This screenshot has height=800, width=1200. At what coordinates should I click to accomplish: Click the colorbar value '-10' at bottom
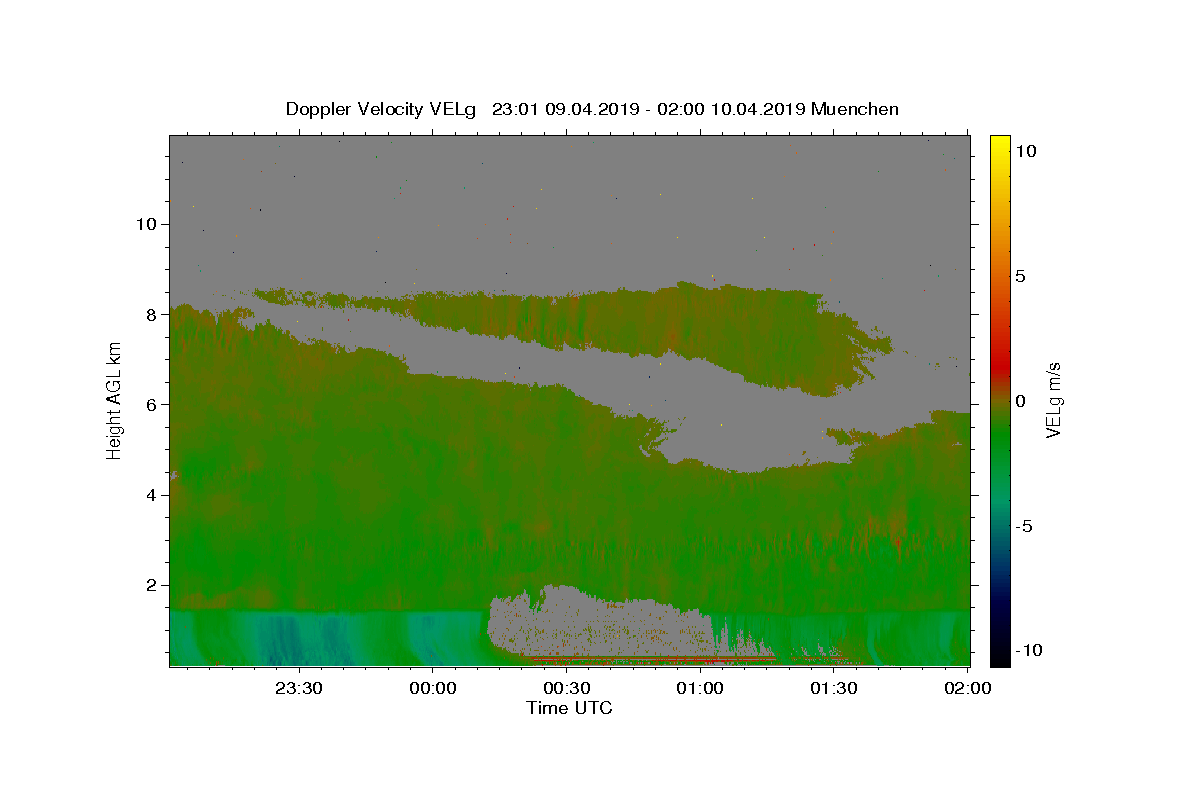point(1029,650)
